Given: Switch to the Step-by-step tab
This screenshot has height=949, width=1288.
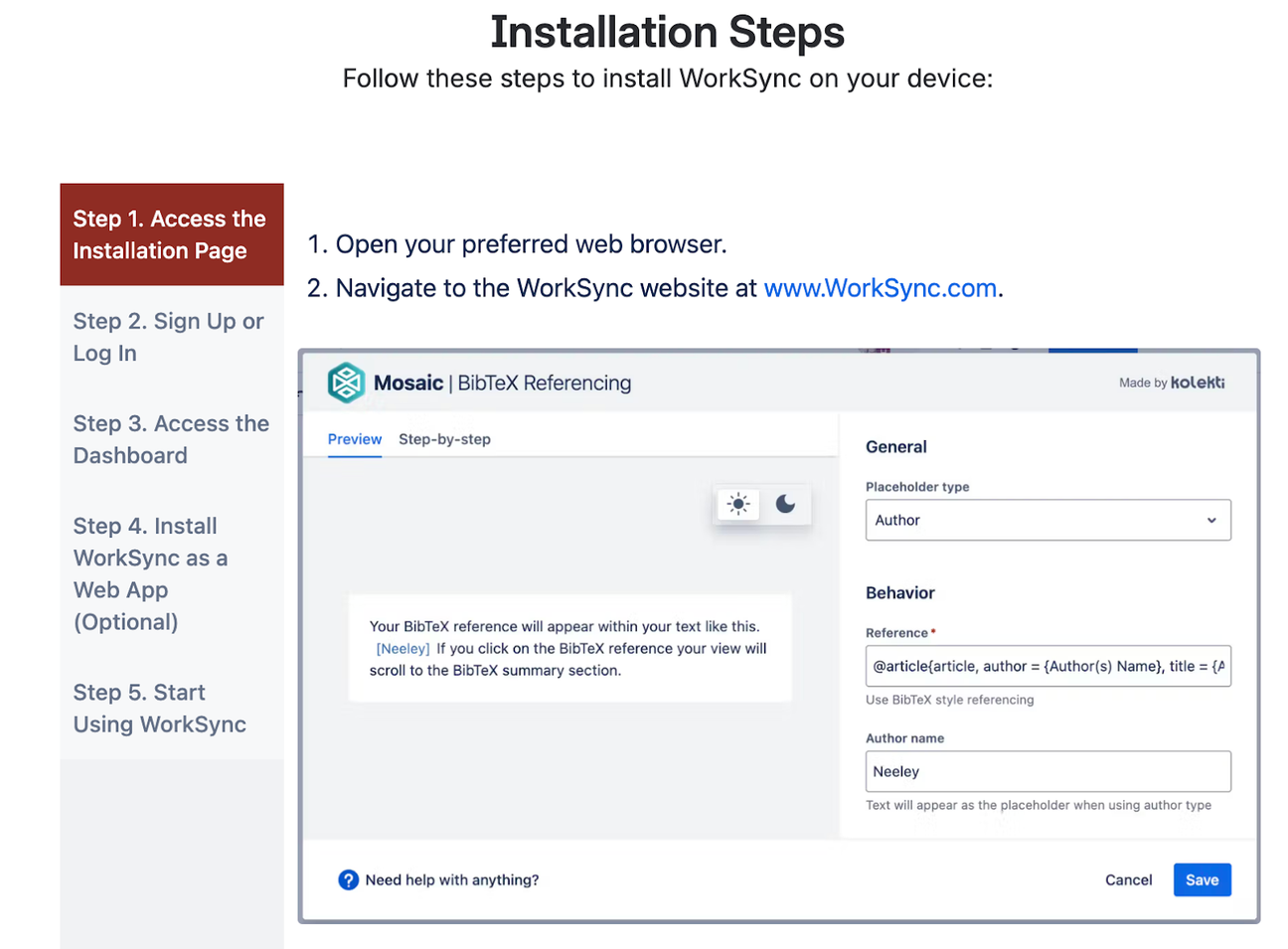Looking at the screenshot, I should (x=444, y=438).
